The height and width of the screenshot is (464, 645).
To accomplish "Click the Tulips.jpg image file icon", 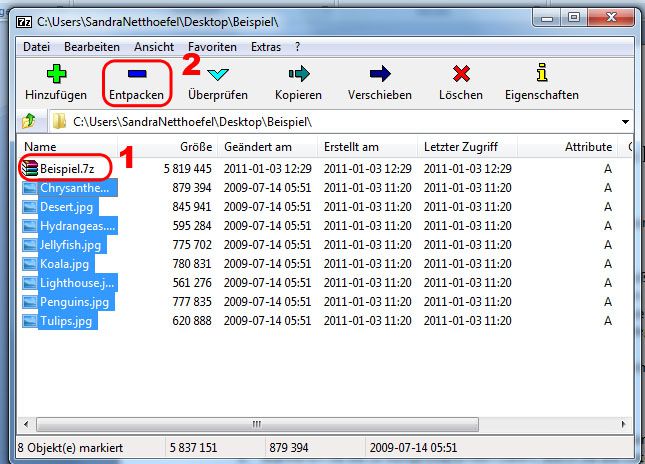I will coord(30,321).
